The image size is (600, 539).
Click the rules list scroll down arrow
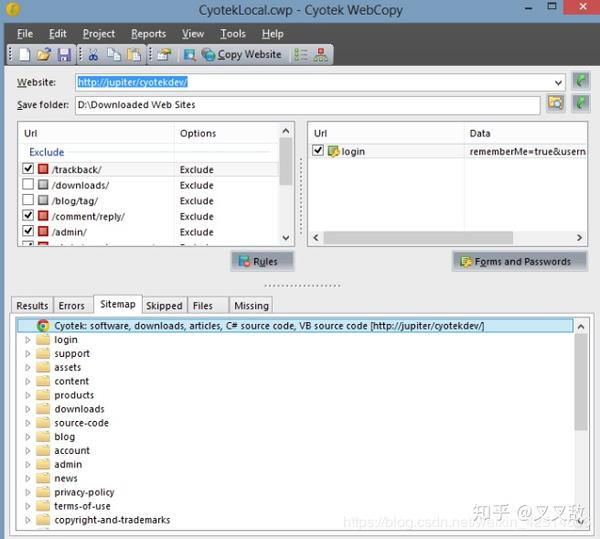click(x=285, y=238)
